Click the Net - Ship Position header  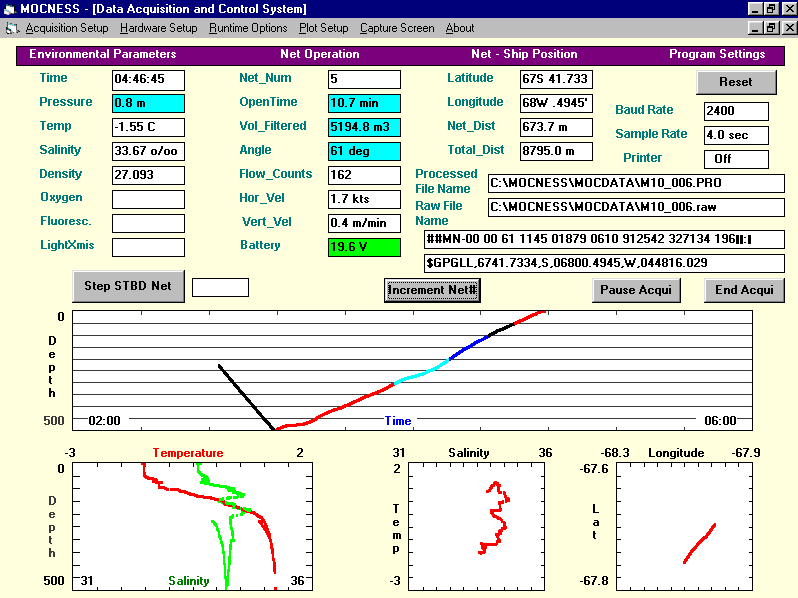point(524,54)
